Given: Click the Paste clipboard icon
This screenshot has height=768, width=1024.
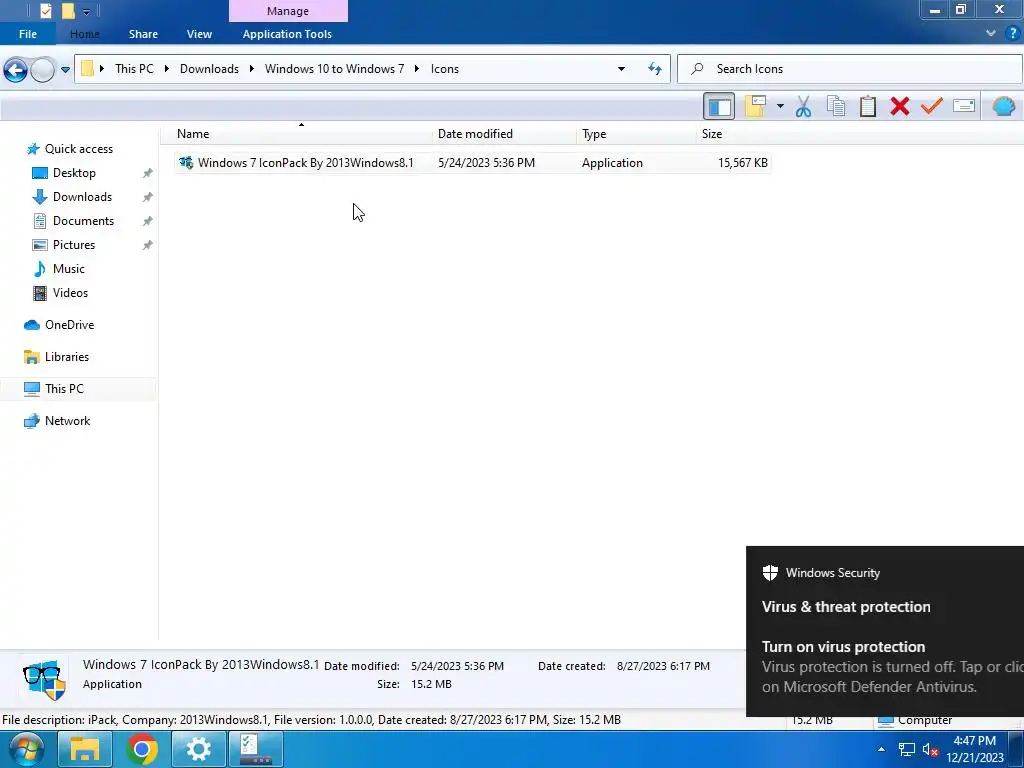Looking at the screenshot, I should (x=868, y=106).
